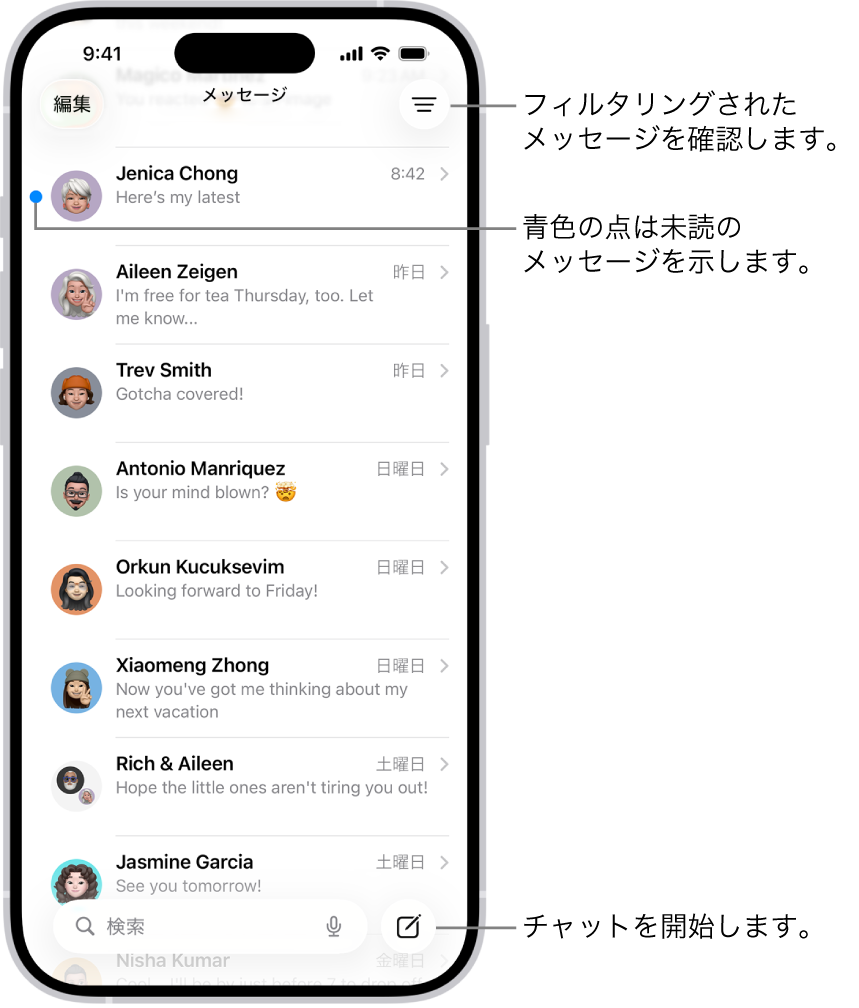Tap the chevron next to Jenica Chong's 8:42

(x=444, y=174)
